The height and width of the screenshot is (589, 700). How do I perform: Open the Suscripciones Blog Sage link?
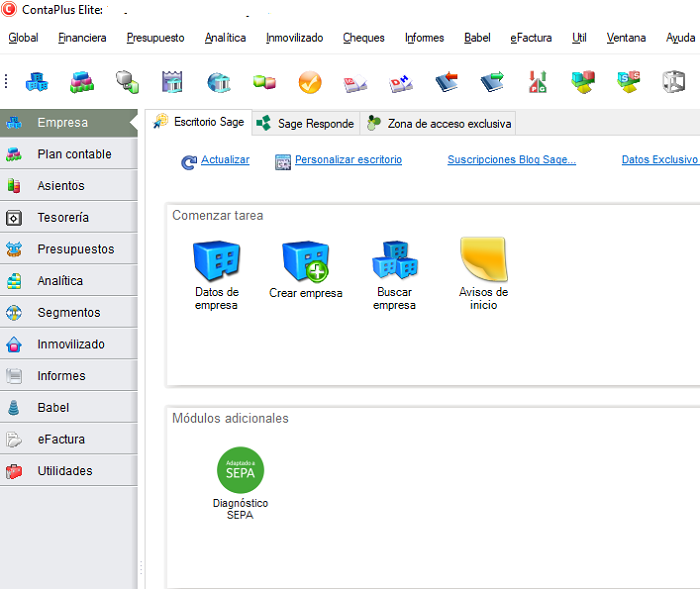(511, 160)
